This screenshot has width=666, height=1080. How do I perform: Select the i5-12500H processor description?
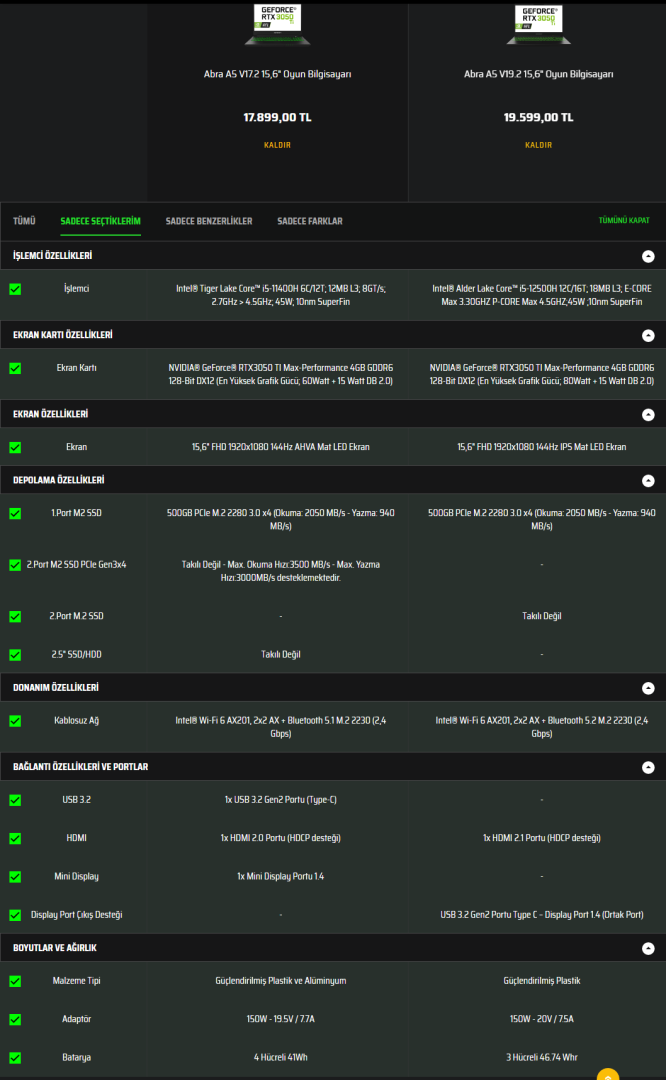[x=542, y=295]
